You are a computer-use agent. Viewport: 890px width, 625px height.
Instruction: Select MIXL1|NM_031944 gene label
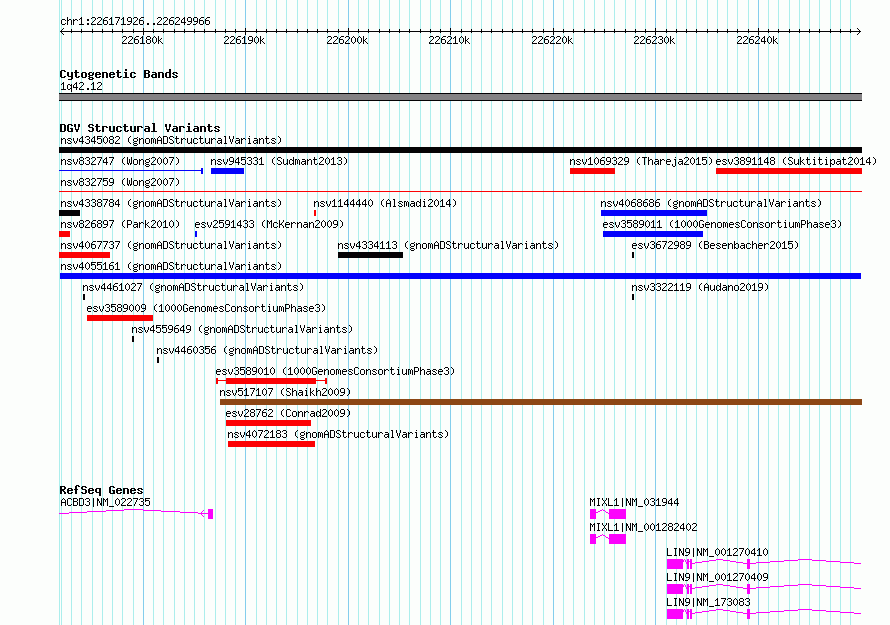pyautogui.click(x=634, y=502)
